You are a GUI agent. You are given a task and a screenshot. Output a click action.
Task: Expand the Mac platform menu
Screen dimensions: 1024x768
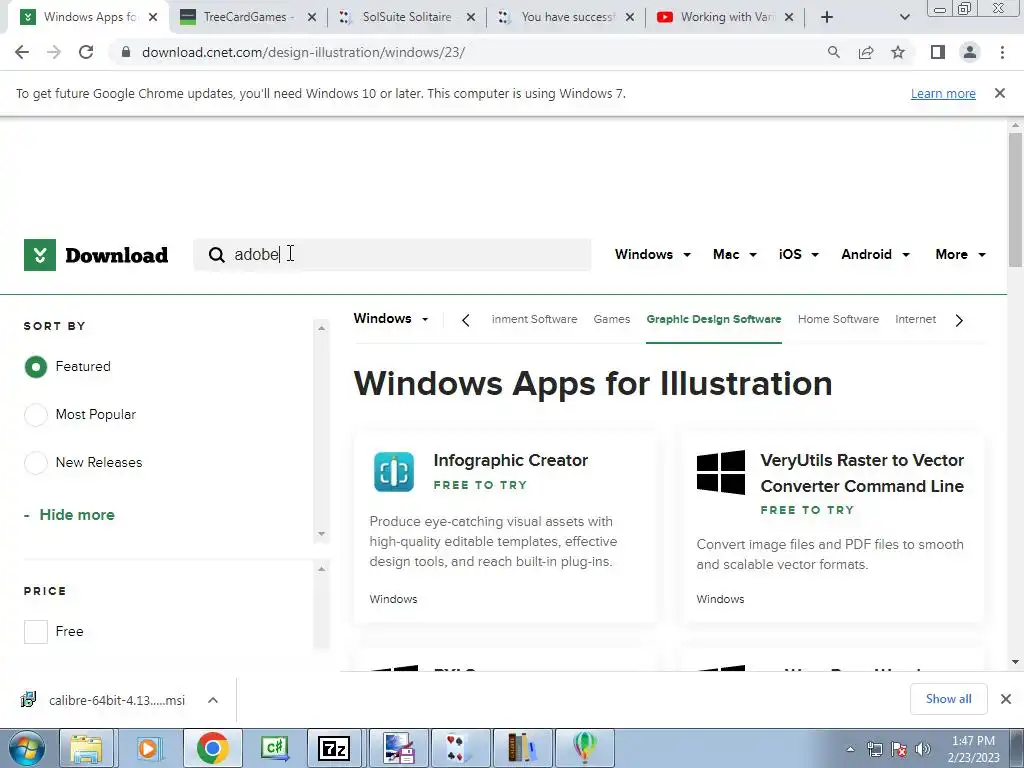tap(735, 255)
